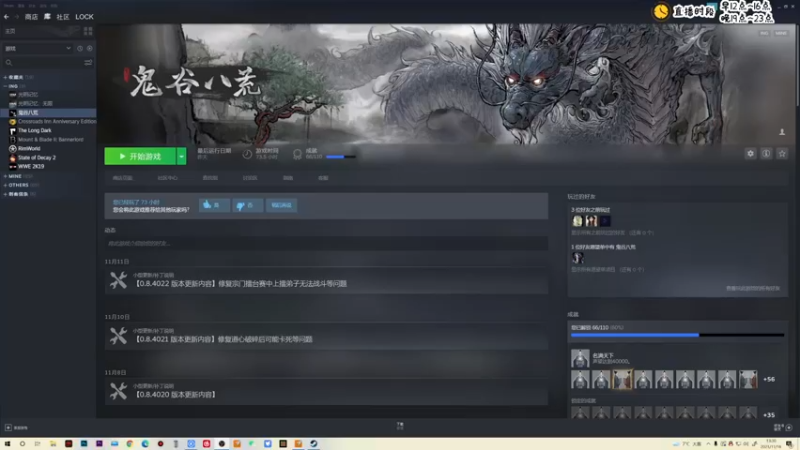Open game info icon

coord(766,154)
